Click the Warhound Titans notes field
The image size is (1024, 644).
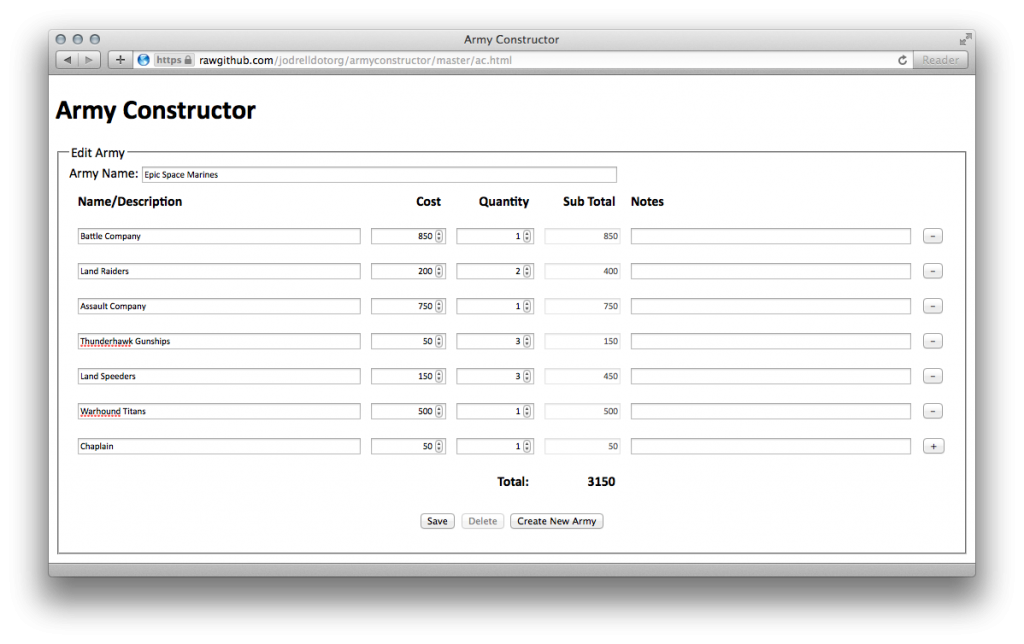(771, 411)
